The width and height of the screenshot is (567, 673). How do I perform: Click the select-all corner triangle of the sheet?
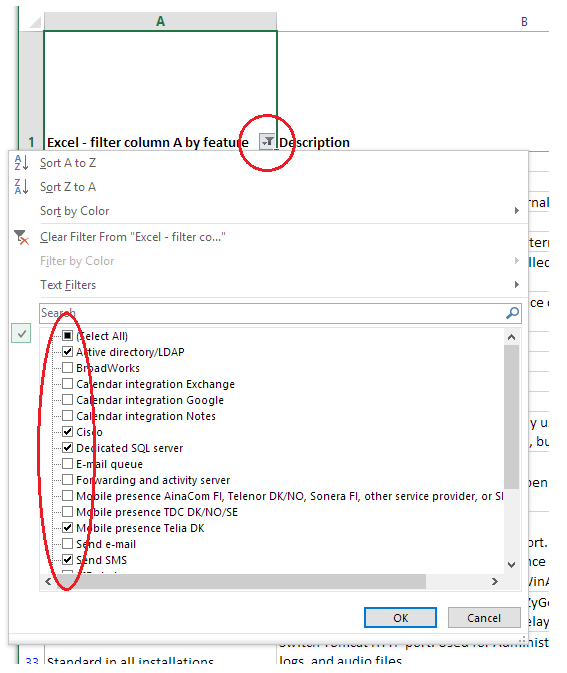(36, 22)
